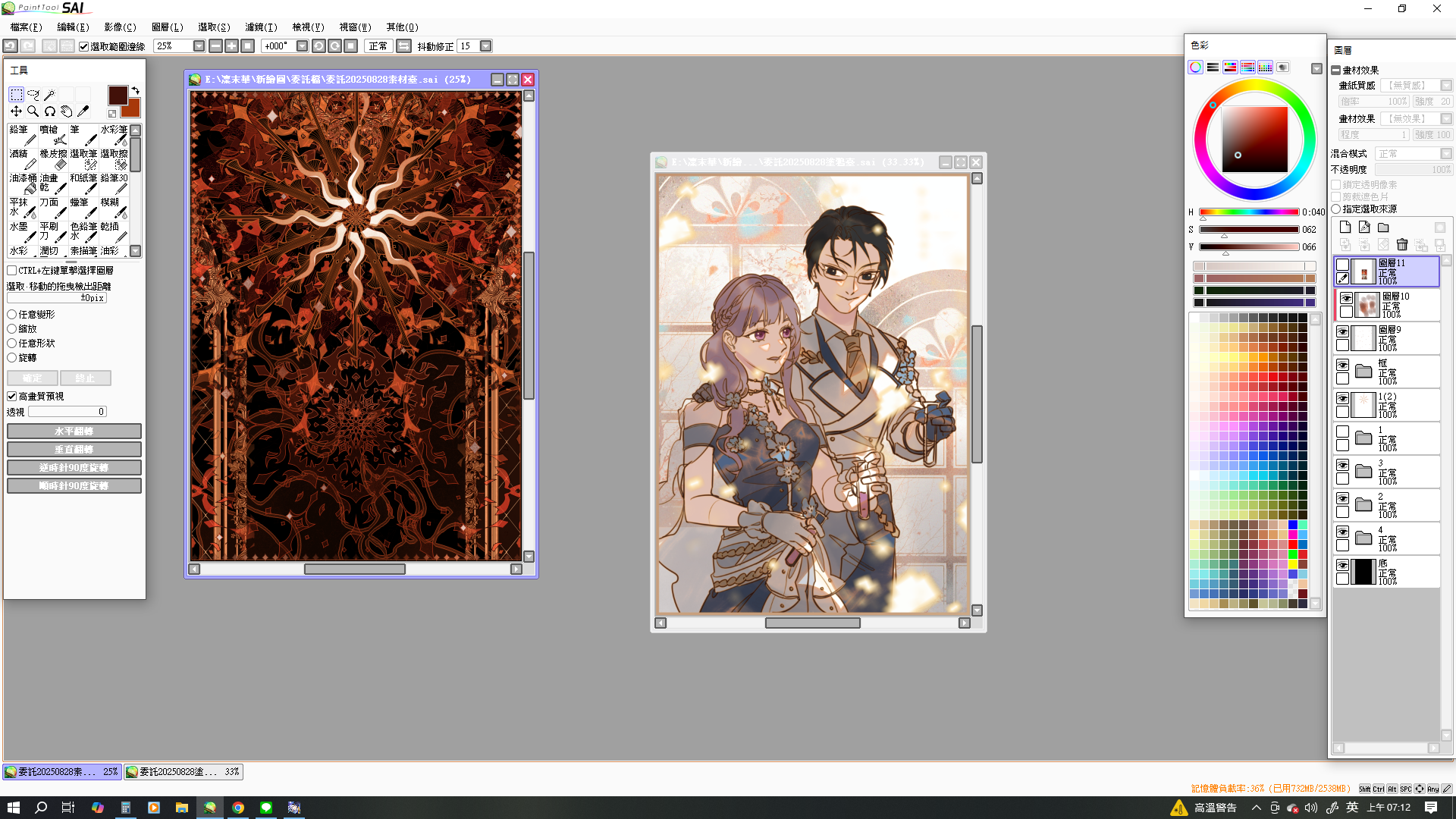Screen dimensions: 1456x819
Task: Select 指定選取來源 radio in layer panel
Action: pyautogui.click(x=1336, y=209)
